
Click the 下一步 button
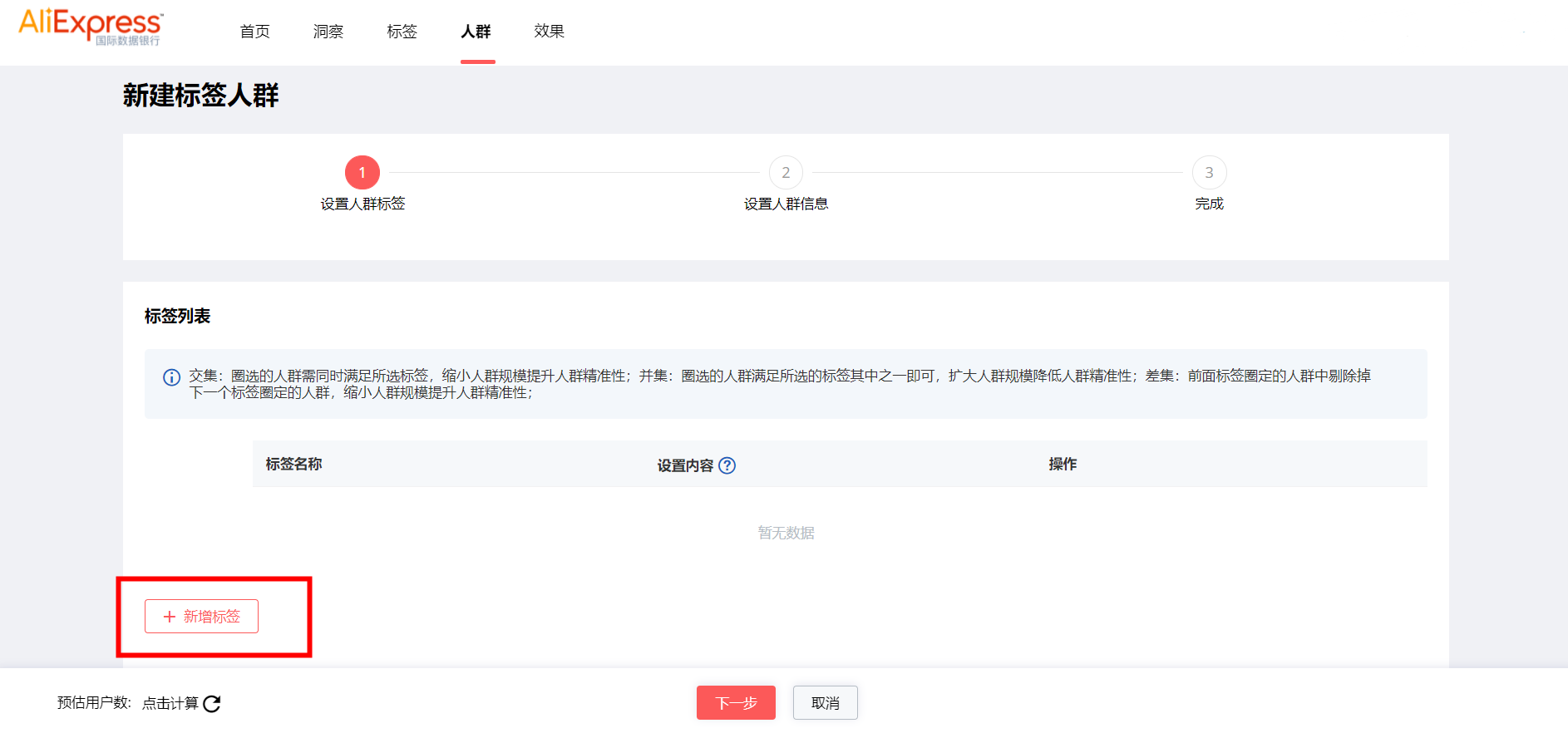(736, 703)
